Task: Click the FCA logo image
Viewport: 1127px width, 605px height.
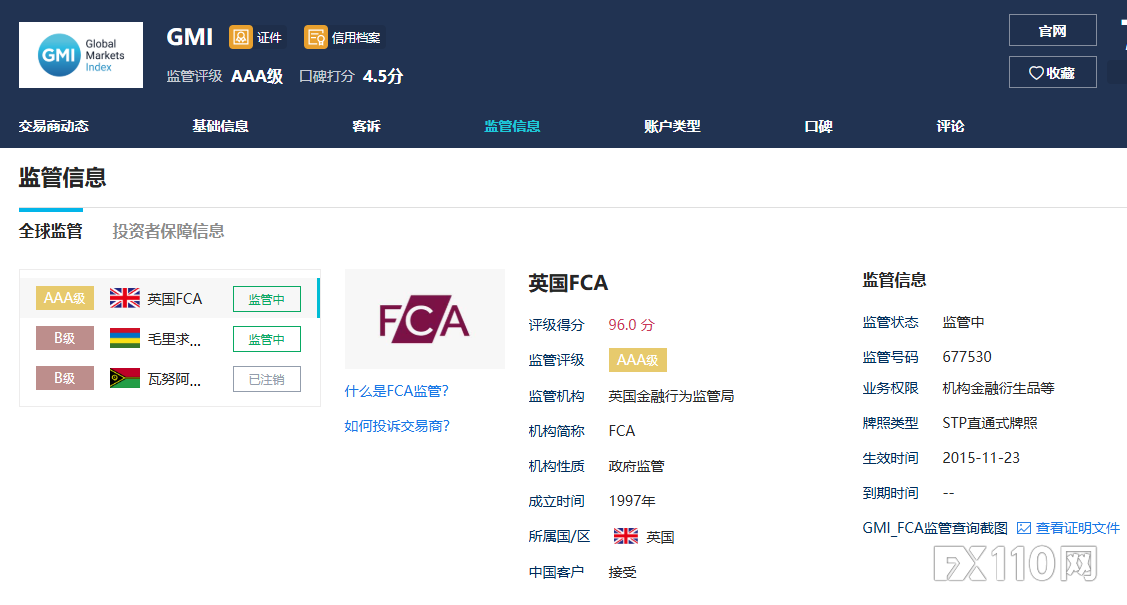Action: (424, 319)
